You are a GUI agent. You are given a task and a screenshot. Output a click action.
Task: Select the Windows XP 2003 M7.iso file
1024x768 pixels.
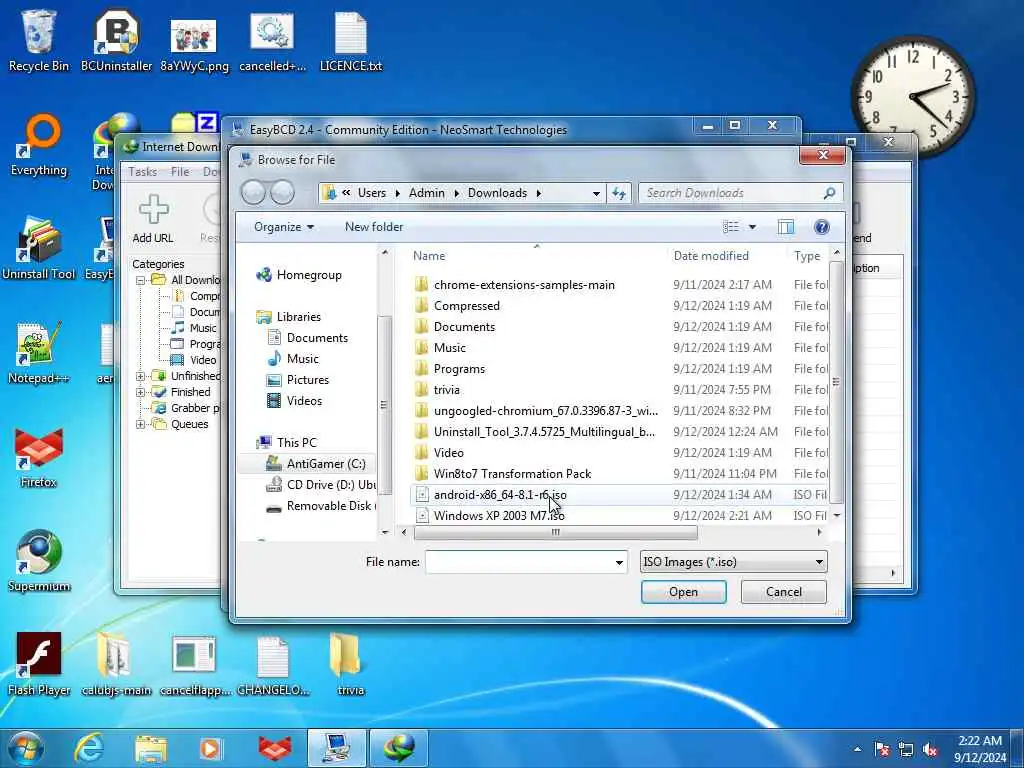coord(499,516)
